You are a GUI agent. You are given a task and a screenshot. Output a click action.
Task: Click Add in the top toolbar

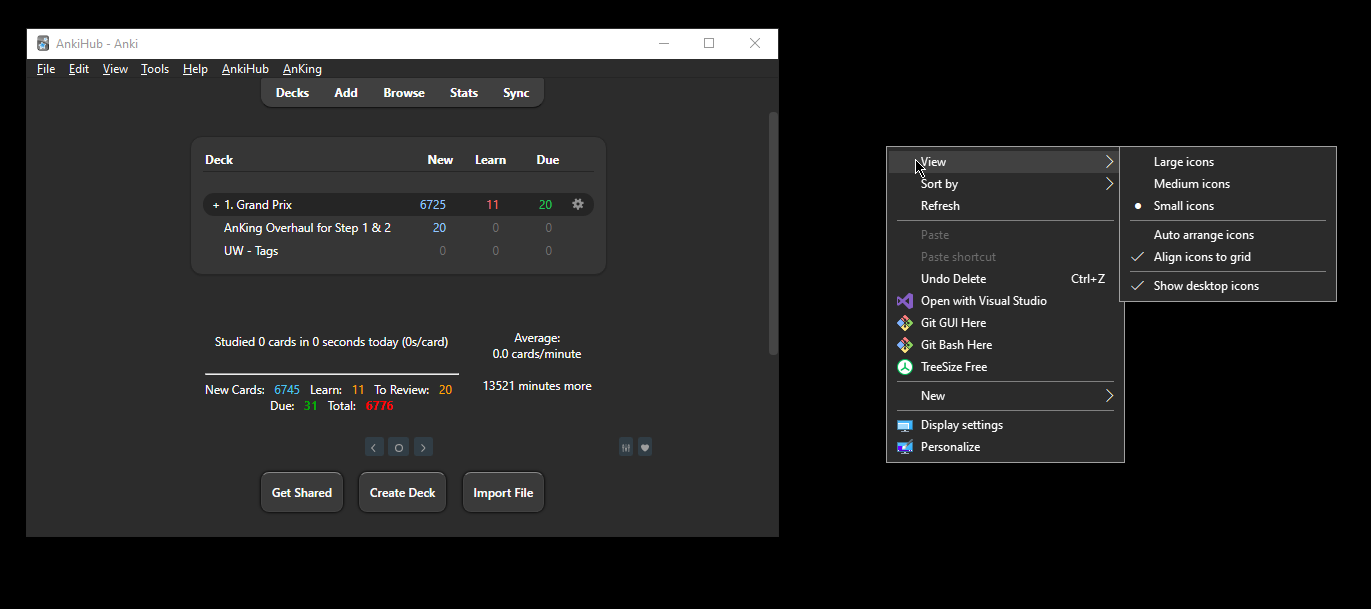point(346,93)
